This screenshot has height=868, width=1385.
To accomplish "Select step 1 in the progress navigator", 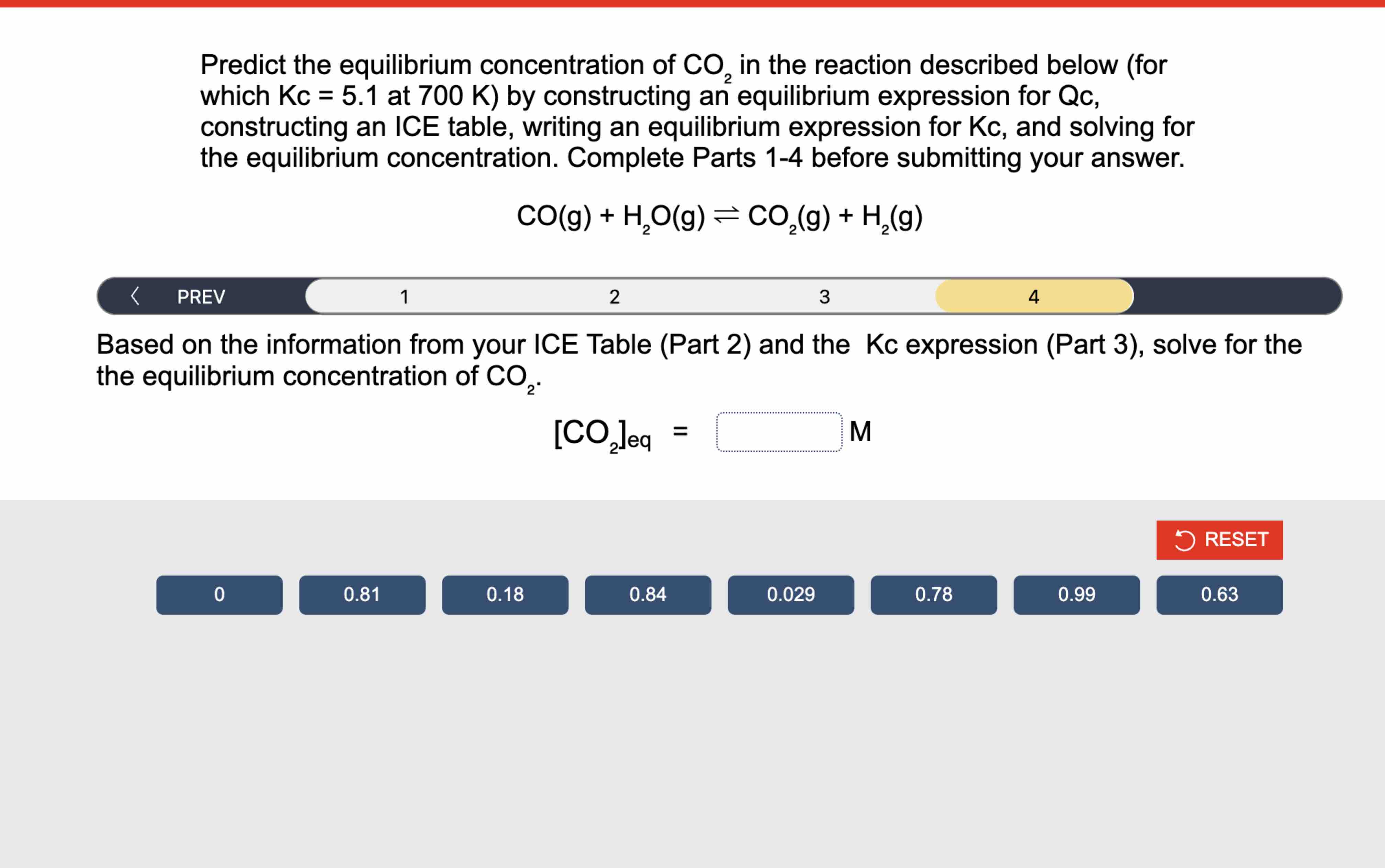I will [405, 296].
